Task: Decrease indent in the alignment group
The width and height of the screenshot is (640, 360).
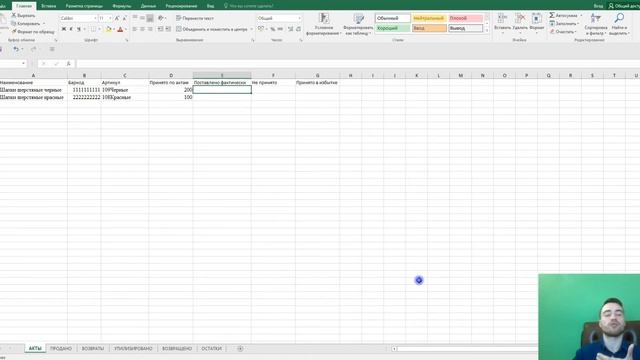Action: tap(160, 29)
